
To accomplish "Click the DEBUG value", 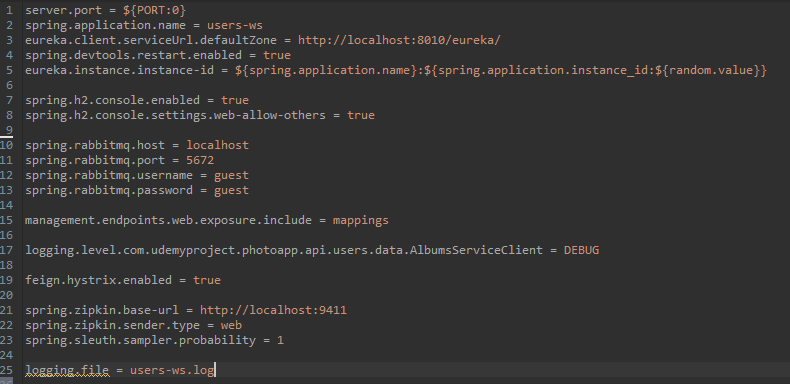I will [581, 250].
